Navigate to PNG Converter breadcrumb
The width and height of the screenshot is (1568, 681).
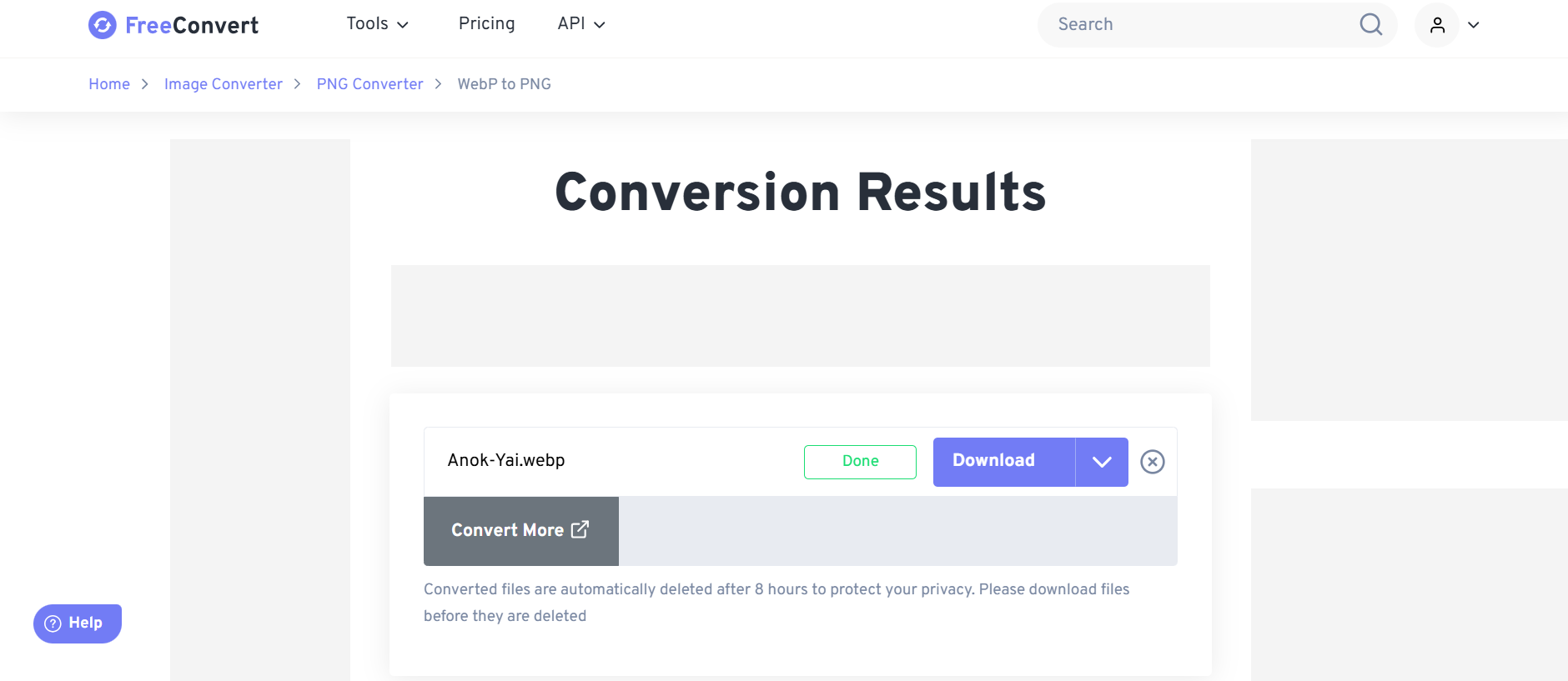tap(369, 84)
